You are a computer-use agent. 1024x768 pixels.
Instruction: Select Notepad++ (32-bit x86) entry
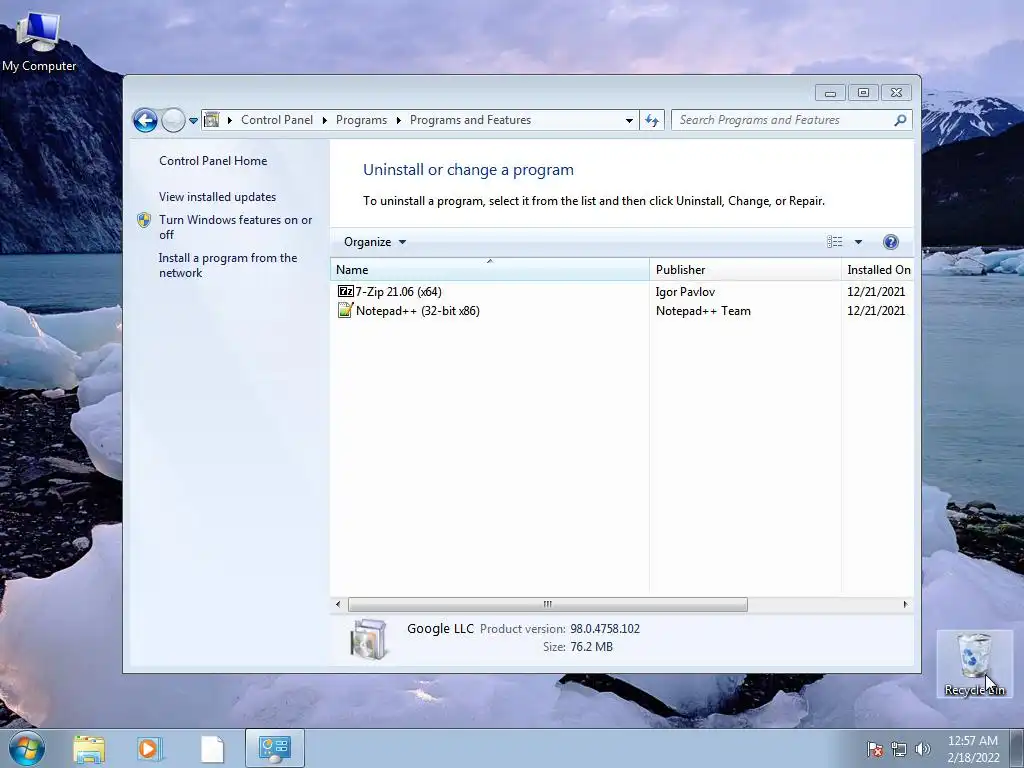click(417, 311)
